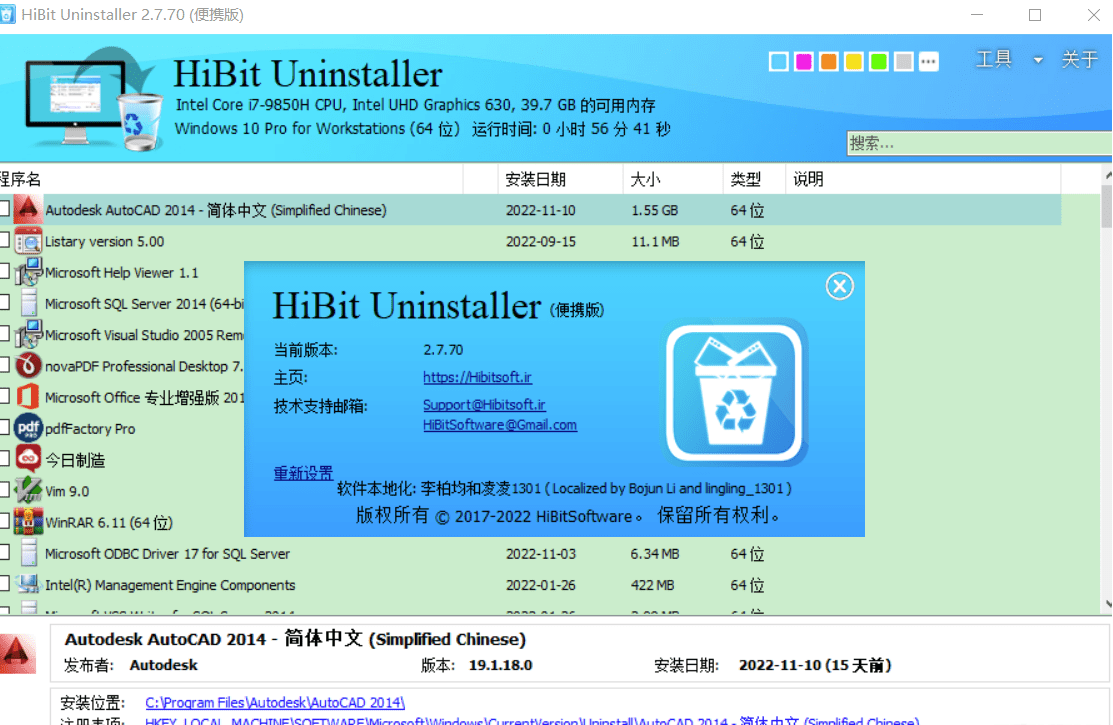
Task: Click the 今日制造 program icon
Action: pos(28,460)
